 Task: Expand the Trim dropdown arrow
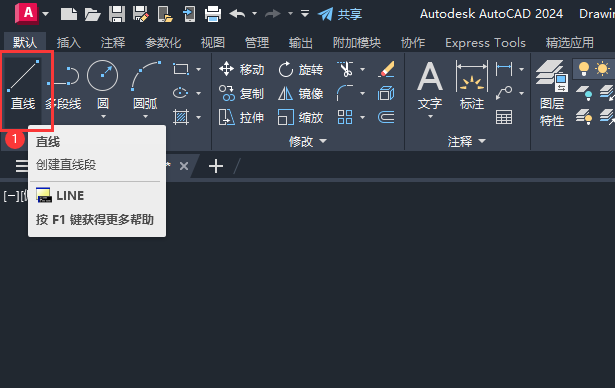362,69
